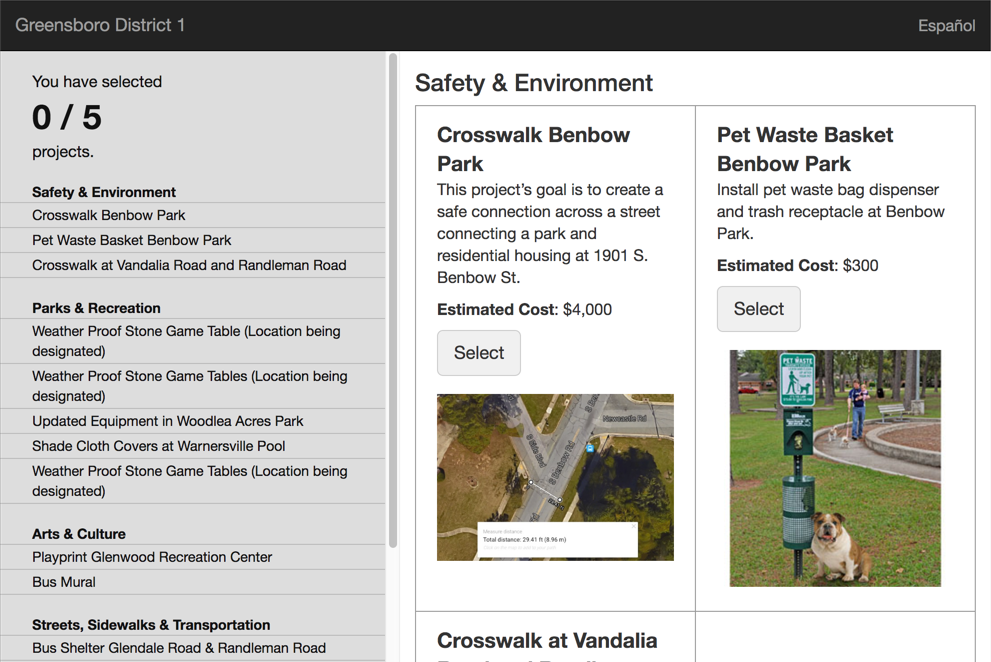Image resolution: width=991 pixels, height=662 pixels.
Task: Click the sidebar vertical scrollbar
Action: pyautogui.click(x=393, y=300)
